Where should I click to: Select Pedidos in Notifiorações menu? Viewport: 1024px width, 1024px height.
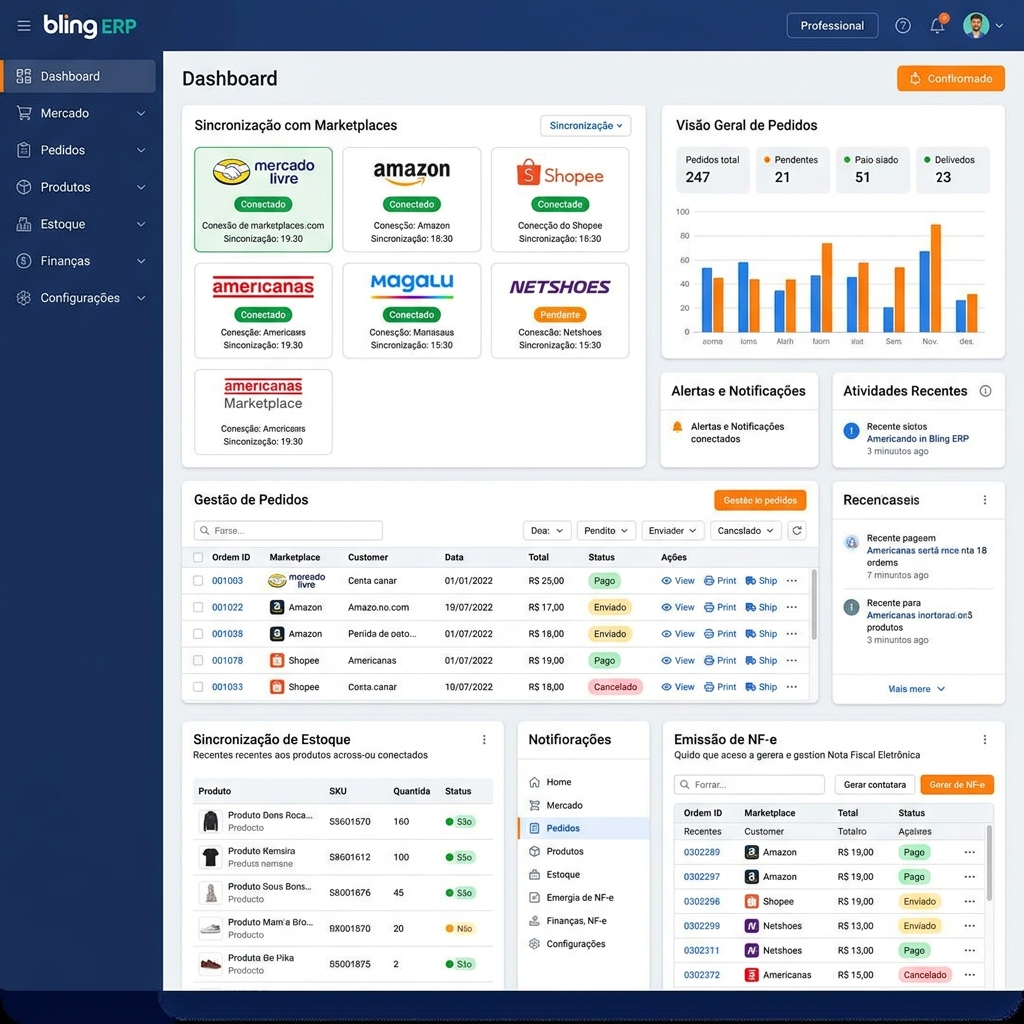point(583,828)
